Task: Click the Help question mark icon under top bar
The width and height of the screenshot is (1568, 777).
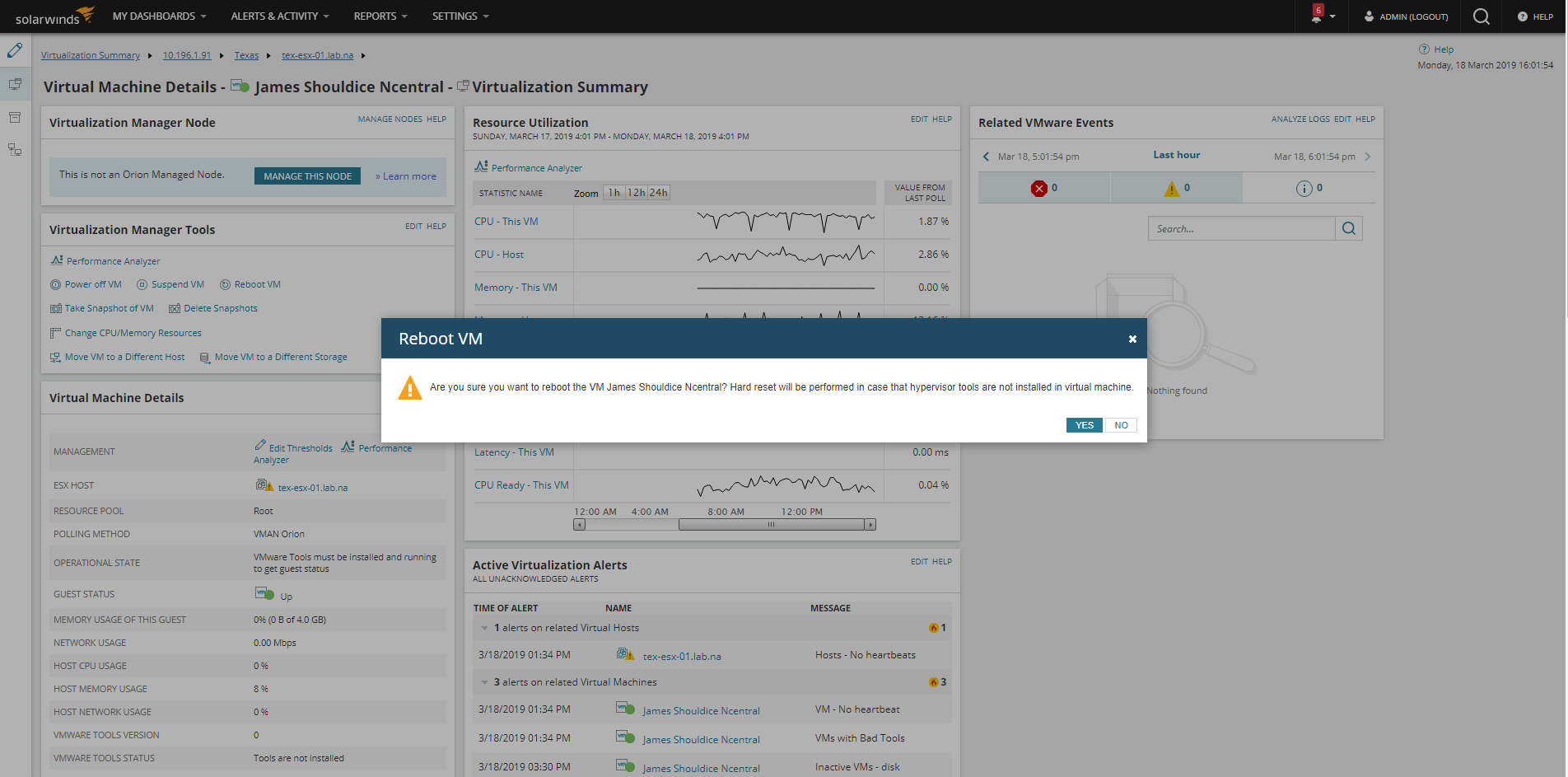Action: [x=1424, y=49]
